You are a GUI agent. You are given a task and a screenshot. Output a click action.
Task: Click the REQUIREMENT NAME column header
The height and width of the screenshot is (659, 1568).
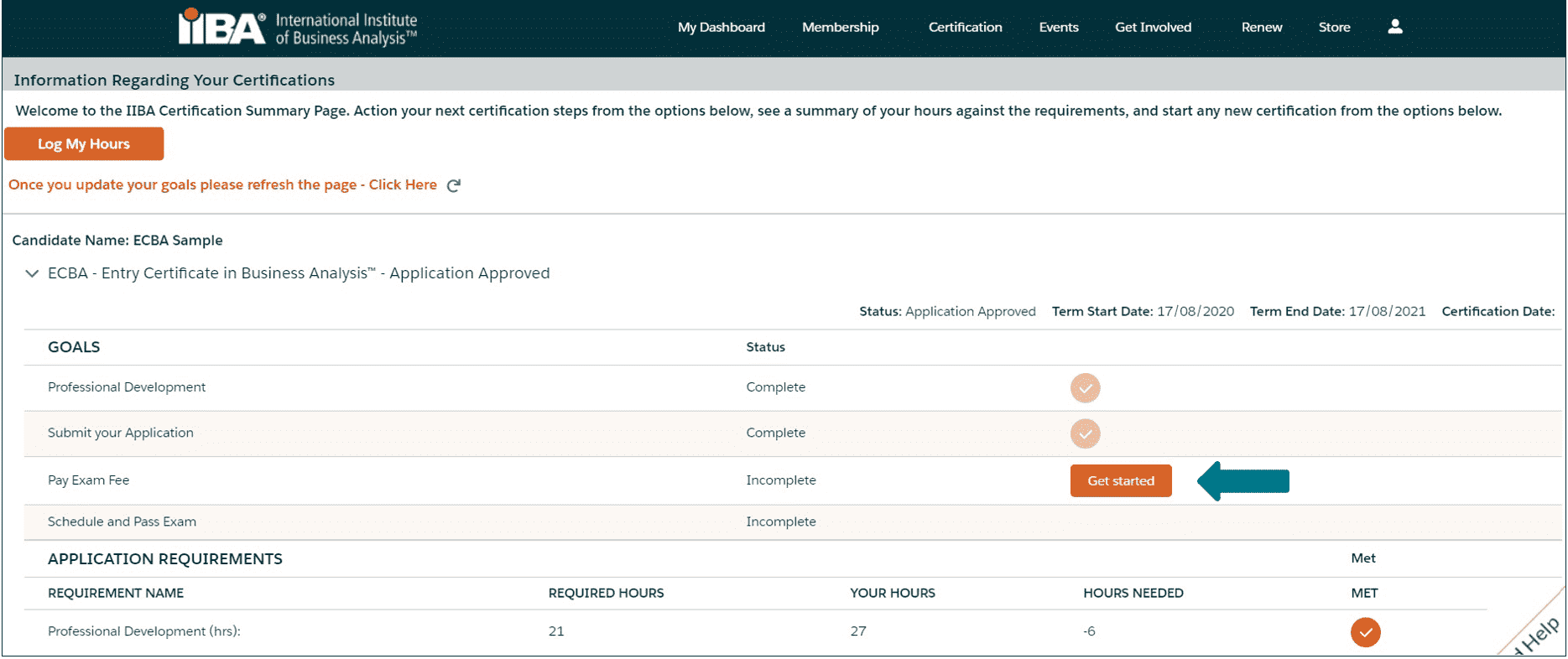point(116,594)
